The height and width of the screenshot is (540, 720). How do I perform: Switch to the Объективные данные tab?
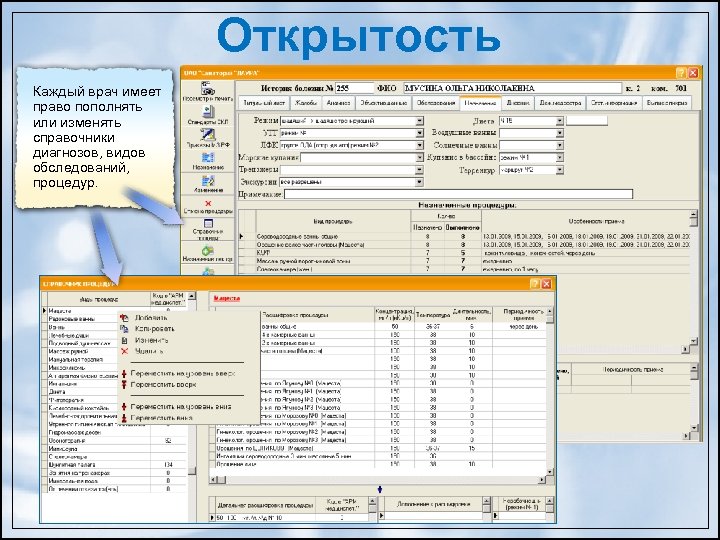pos(383,103)
